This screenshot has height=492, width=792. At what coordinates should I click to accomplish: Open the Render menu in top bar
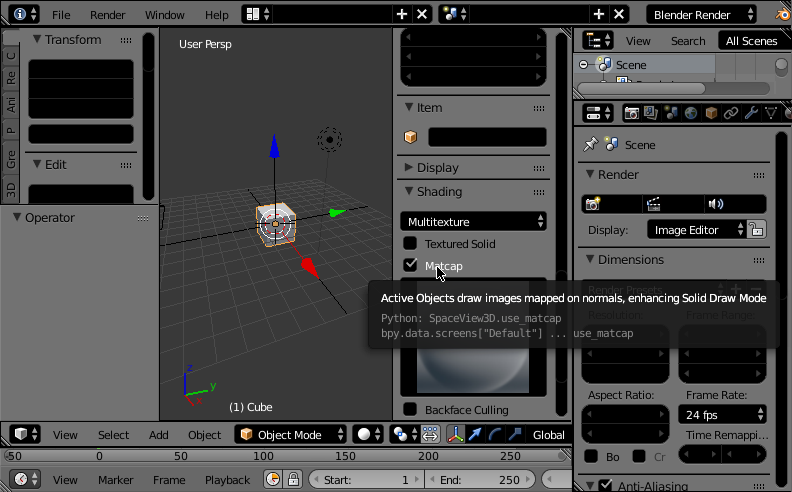[108, 15]
